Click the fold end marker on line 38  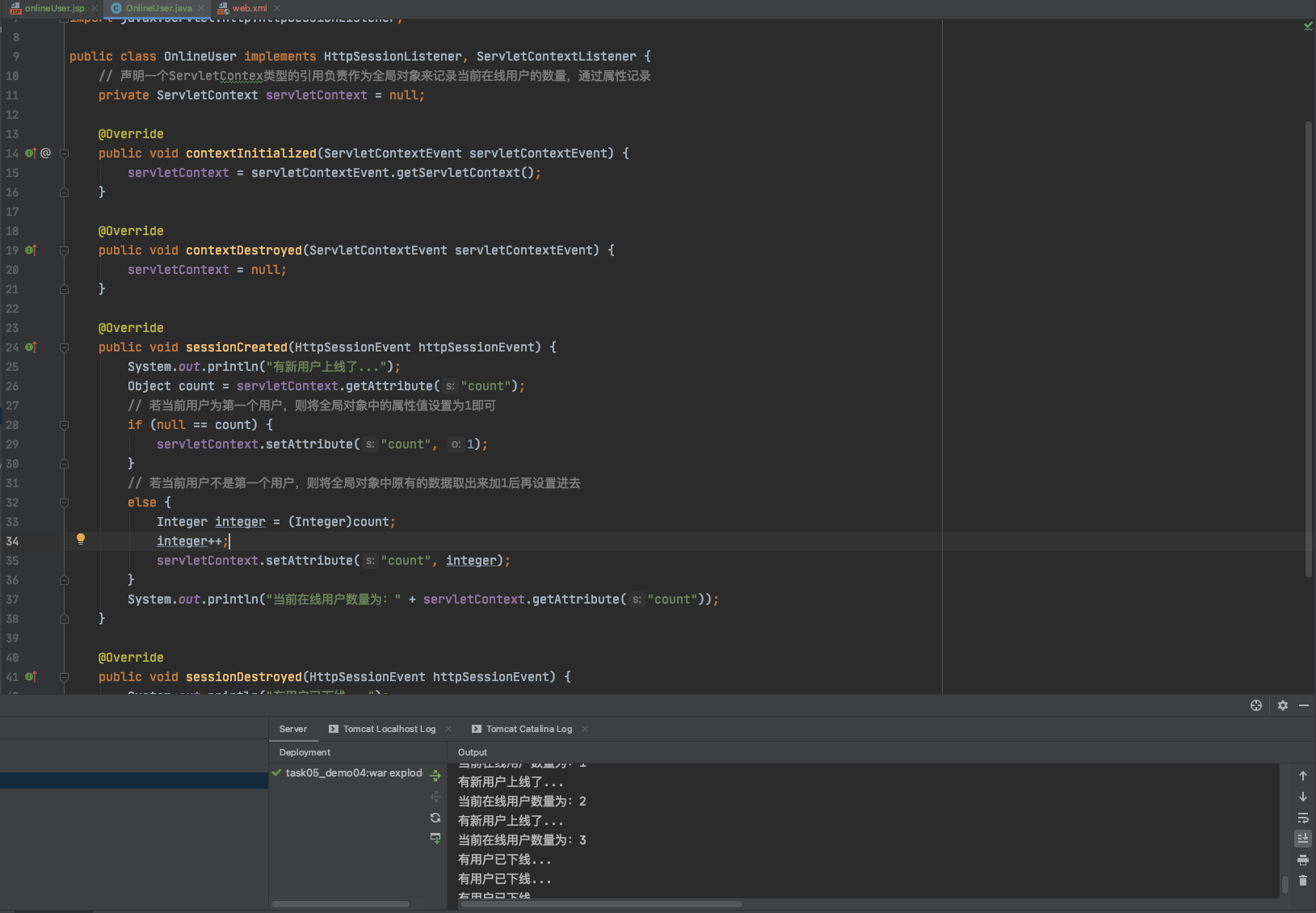click(x=64, y=619)
